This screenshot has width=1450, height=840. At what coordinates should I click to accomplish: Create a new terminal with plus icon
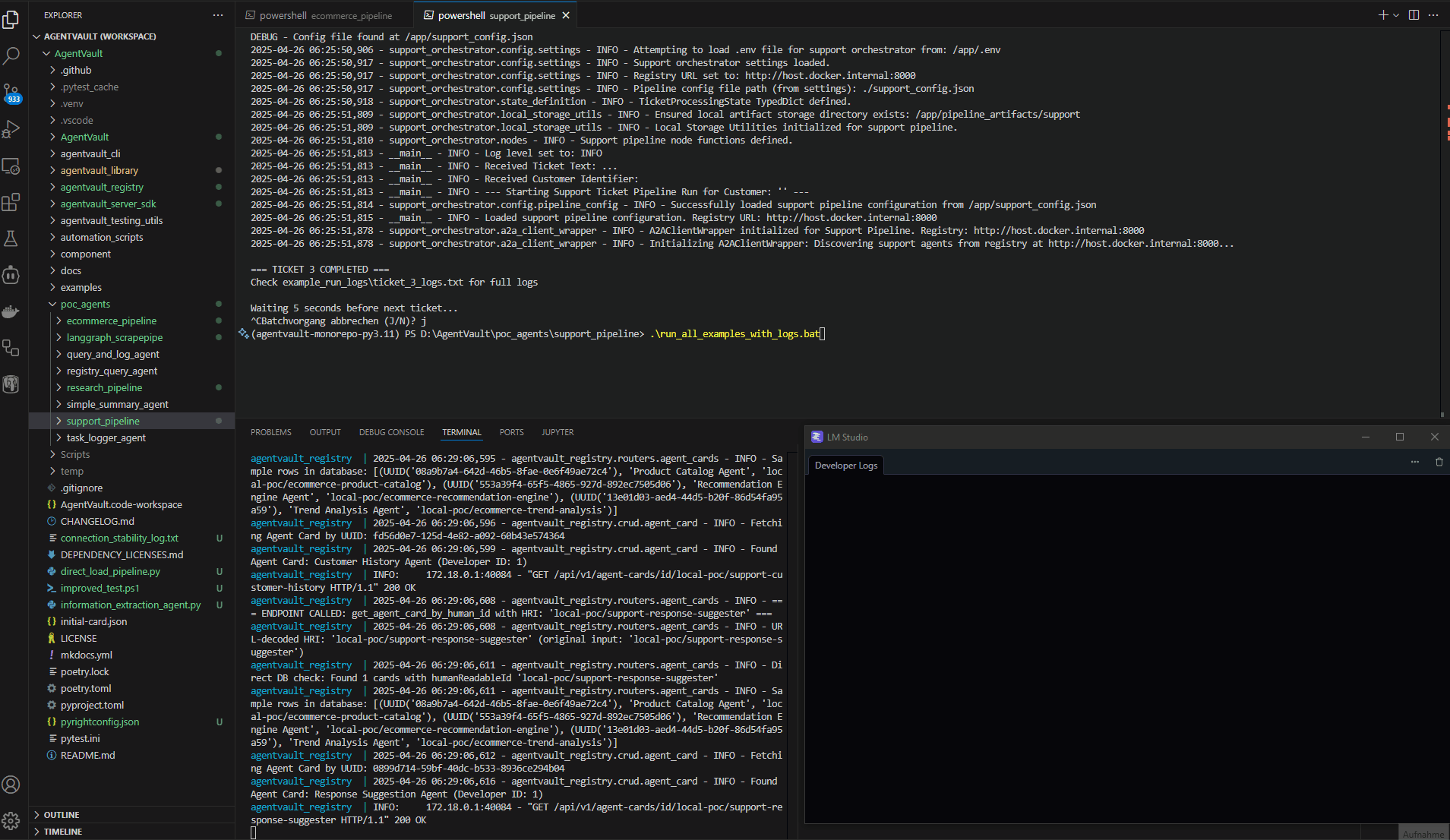[x=1382, y=15]
